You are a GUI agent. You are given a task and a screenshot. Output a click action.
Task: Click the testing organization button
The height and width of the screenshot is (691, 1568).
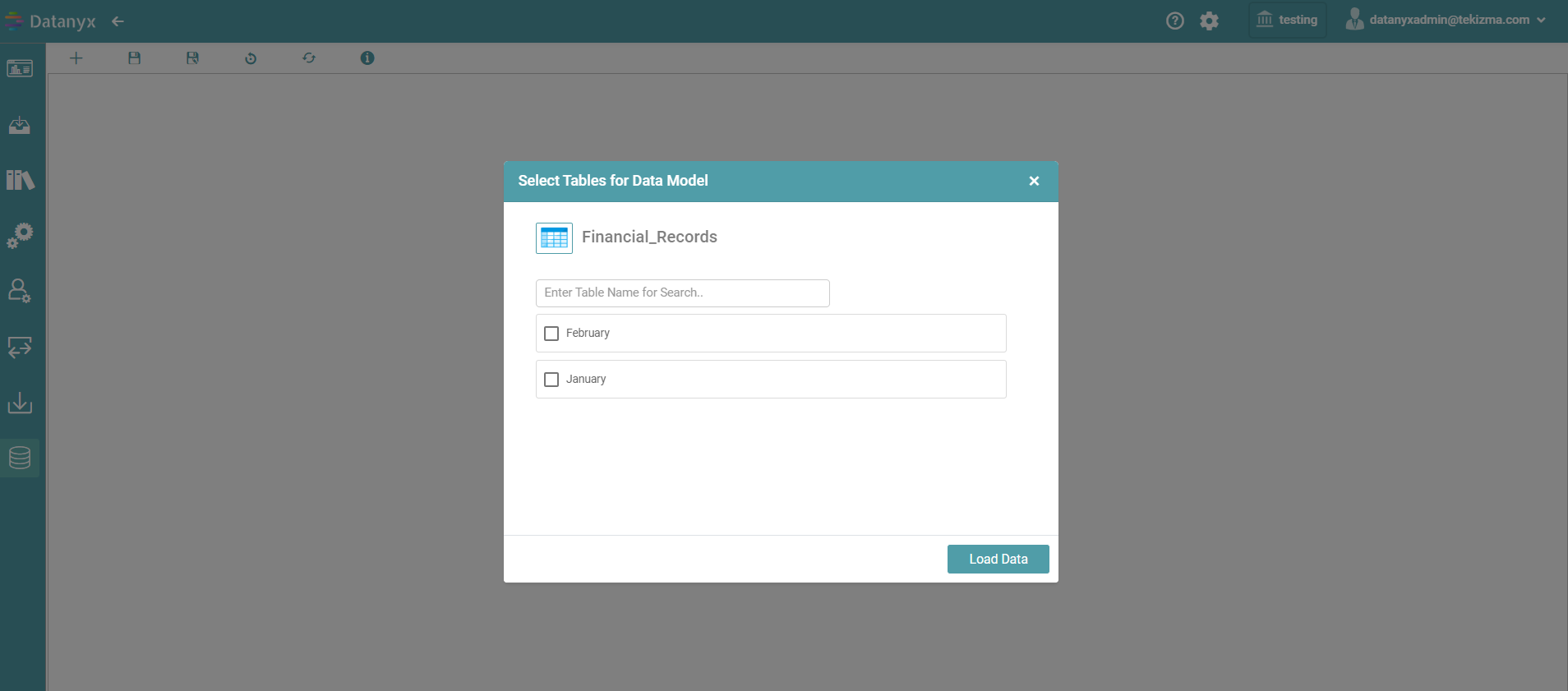point(1287,20)
